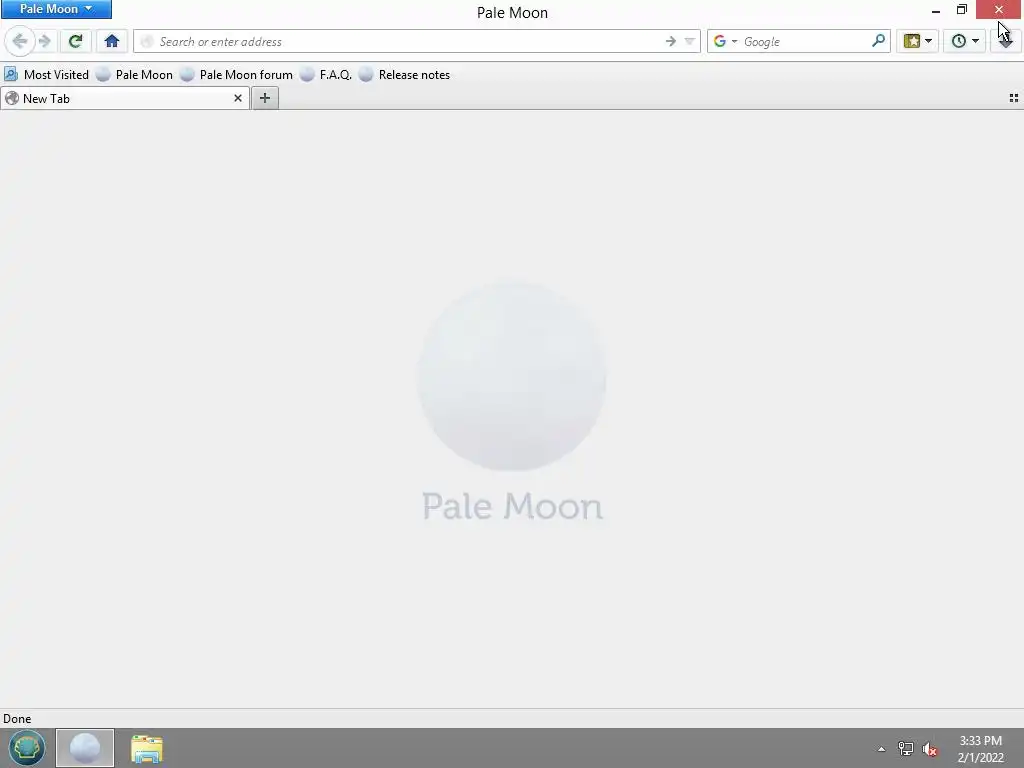This screenshot has height=768, width=1024.
Task: Open Most Visited bookmarks folder
Action: click(x=46, y=74)
